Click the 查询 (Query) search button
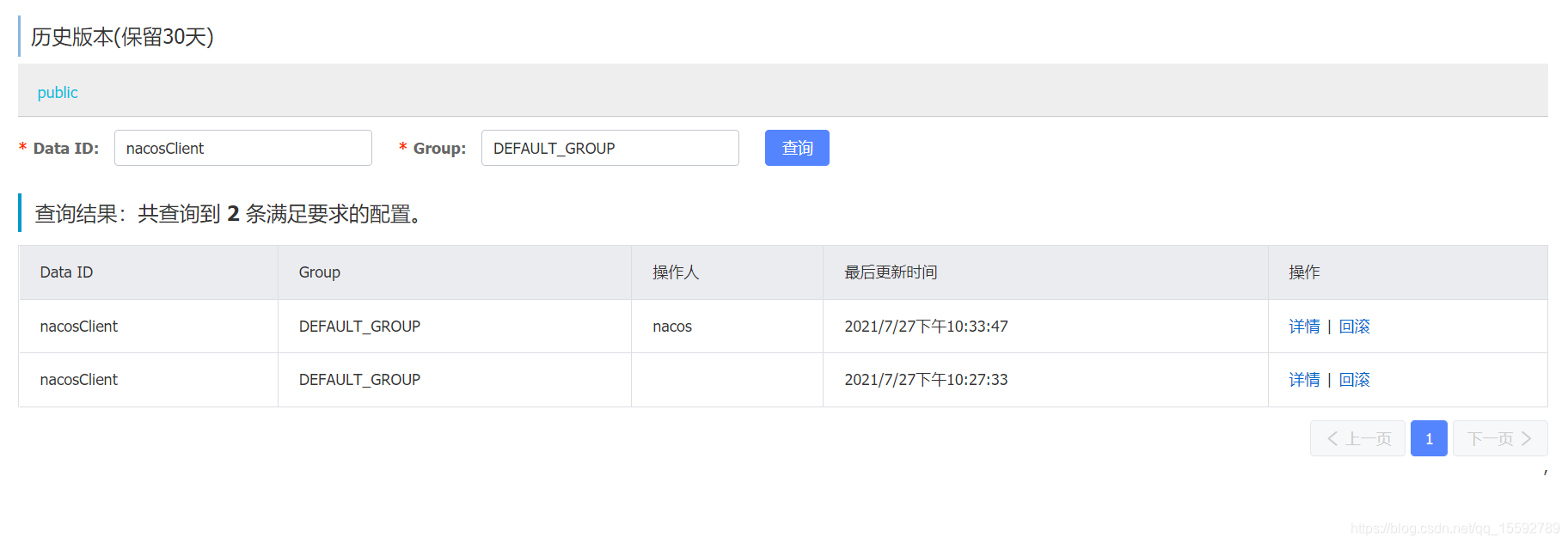The height and width of the screenshot is (544, 1568). [x=795, y=148]
